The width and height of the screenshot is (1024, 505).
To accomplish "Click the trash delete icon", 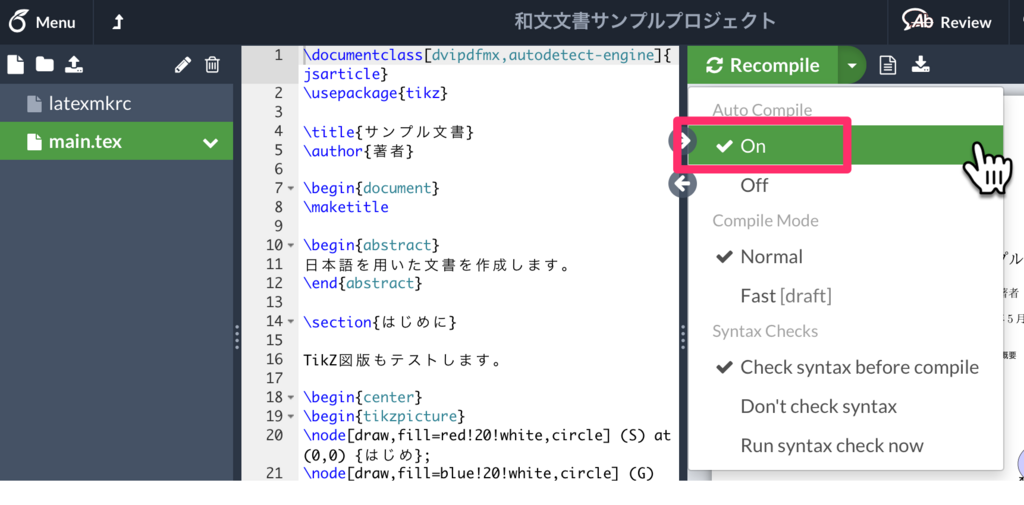I will 212,65.
